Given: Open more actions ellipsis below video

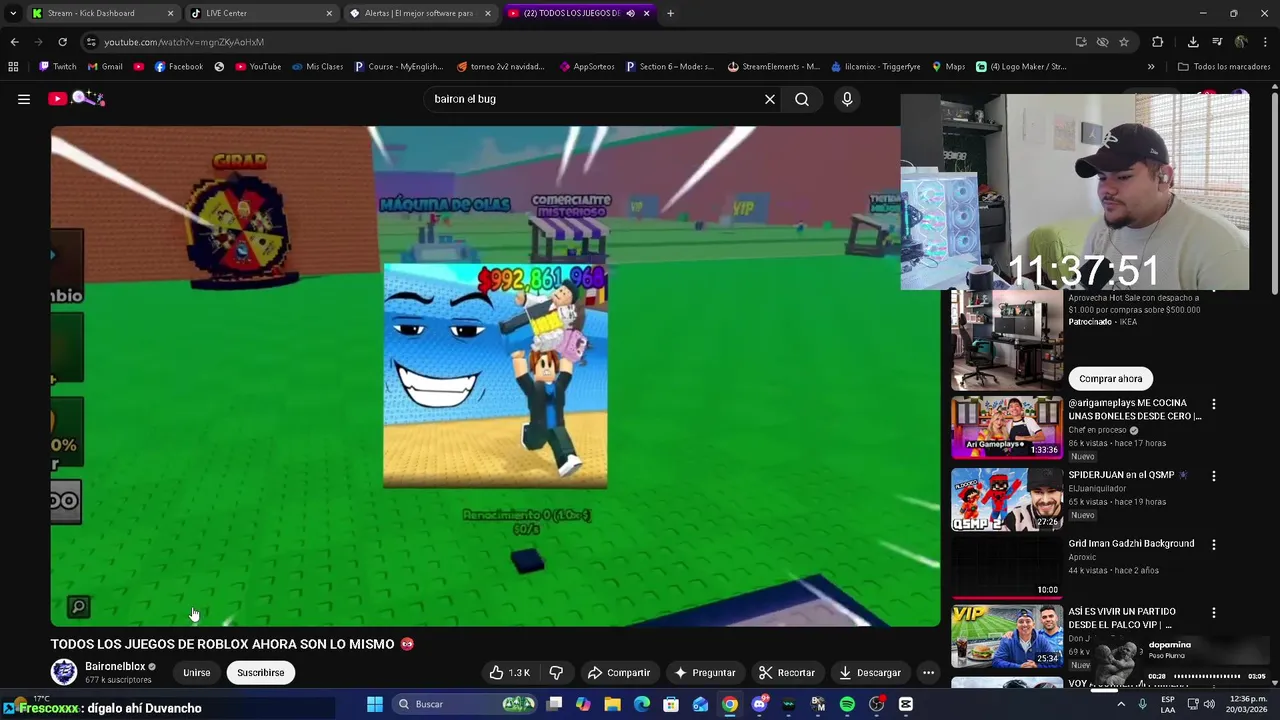Looking at the screenshot, I should click(x=928, y=673).
